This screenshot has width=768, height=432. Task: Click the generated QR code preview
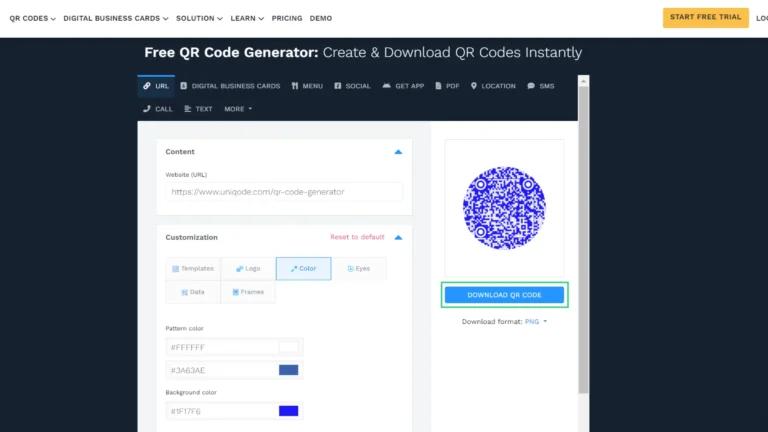(x=504, y=208)
